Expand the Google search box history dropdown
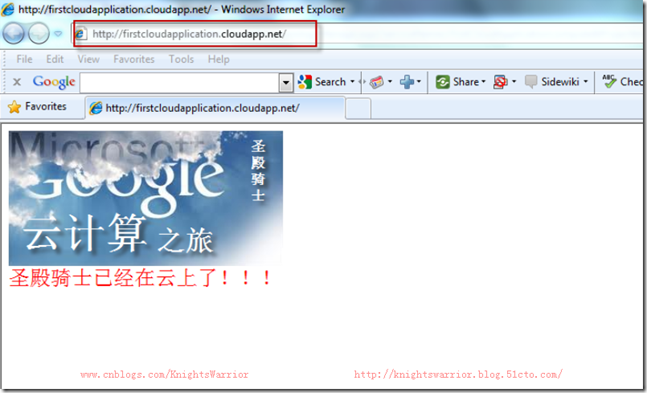 (x=286, y=83)
